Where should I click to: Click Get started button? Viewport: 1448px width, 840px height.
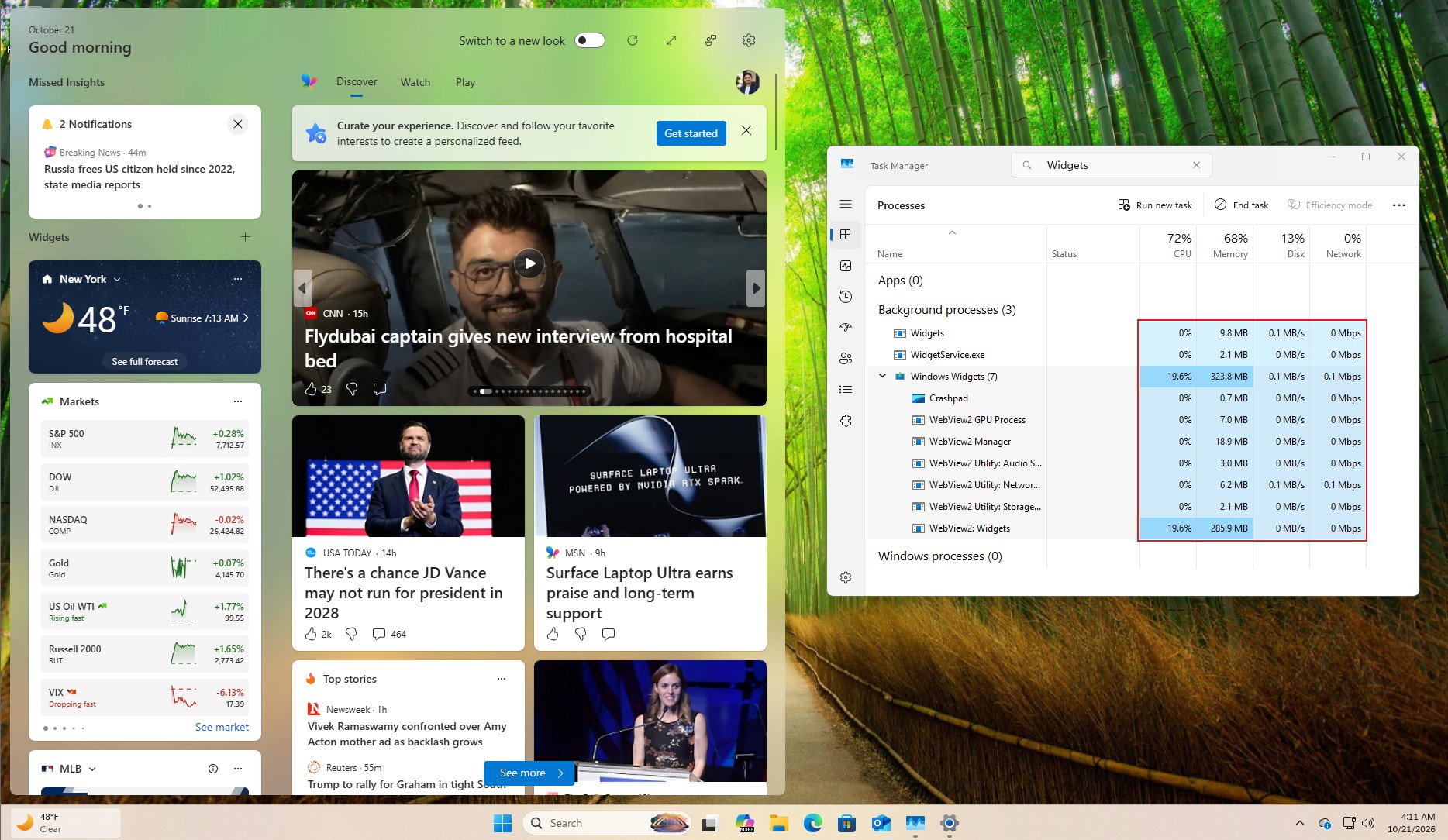tap(691, 133)
